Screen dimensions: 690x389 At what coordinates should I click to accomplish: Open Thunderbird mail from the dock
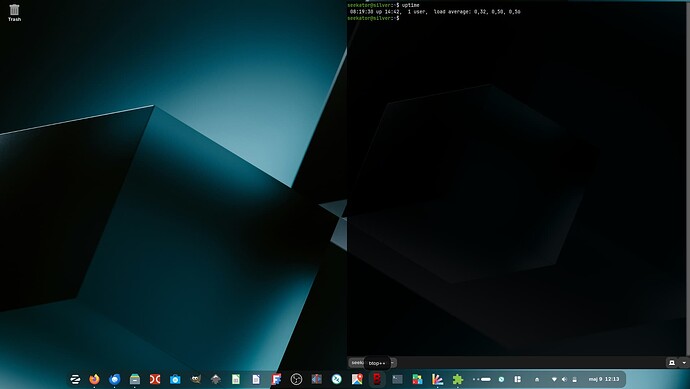(x=114, y=379)
